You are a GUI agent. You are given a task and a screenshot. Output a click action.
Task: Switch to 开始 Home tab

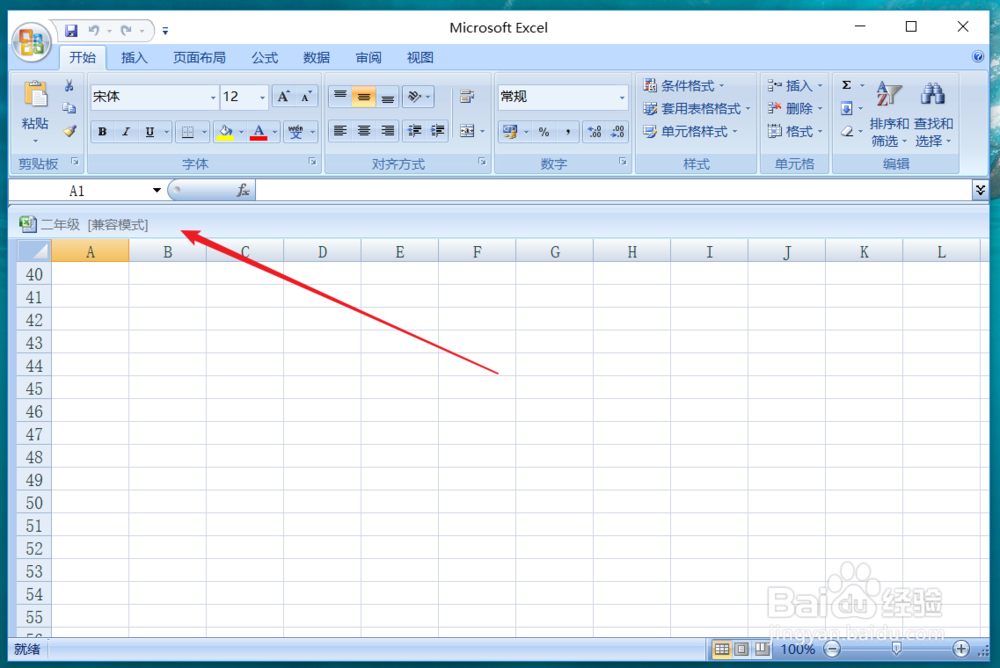coord(82,57)
